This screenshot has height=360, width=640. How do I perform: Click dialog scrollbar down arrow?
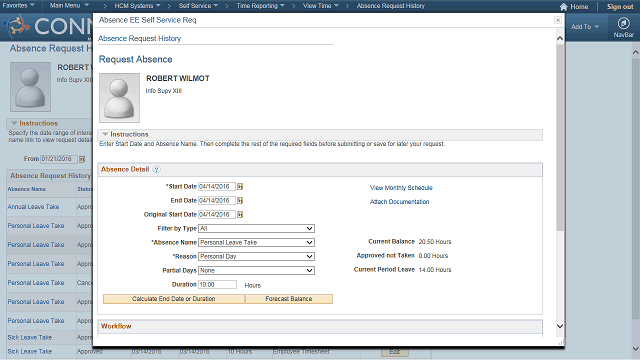560,326
